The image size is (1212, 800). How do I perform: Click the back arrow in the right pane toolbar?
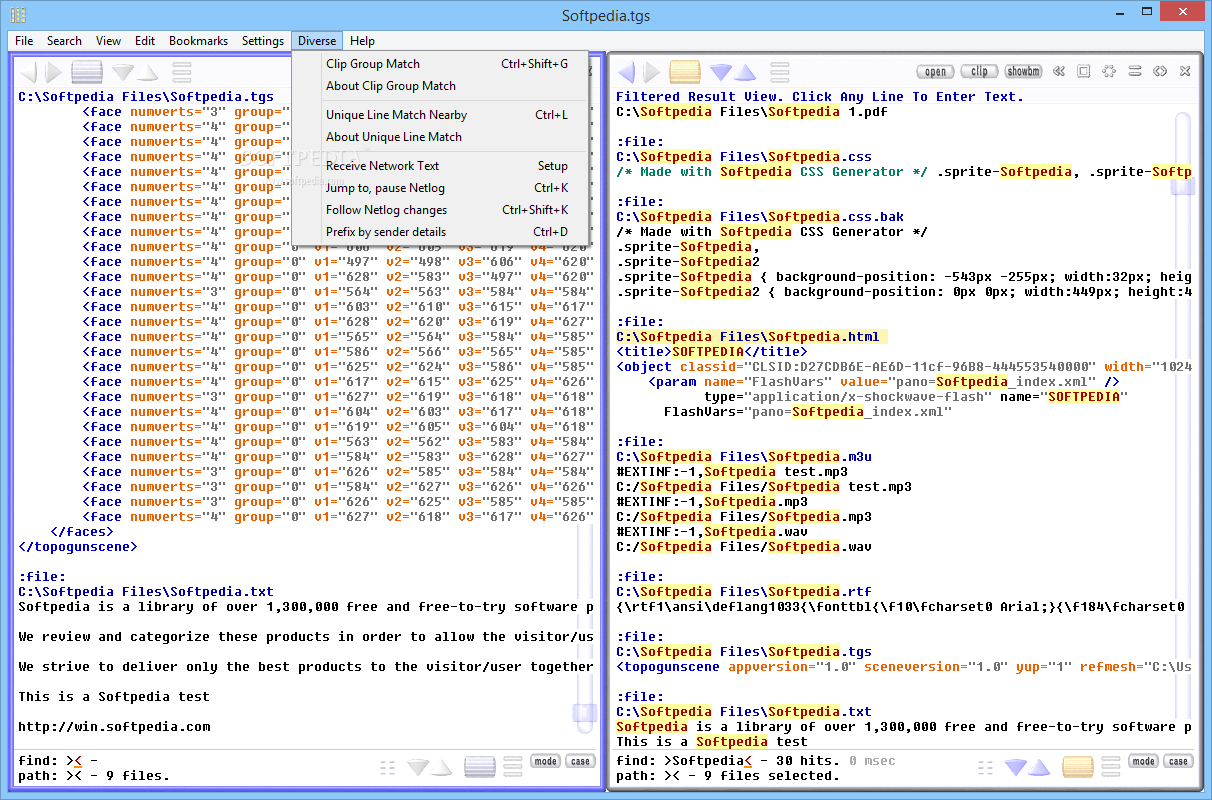(627, 72)
